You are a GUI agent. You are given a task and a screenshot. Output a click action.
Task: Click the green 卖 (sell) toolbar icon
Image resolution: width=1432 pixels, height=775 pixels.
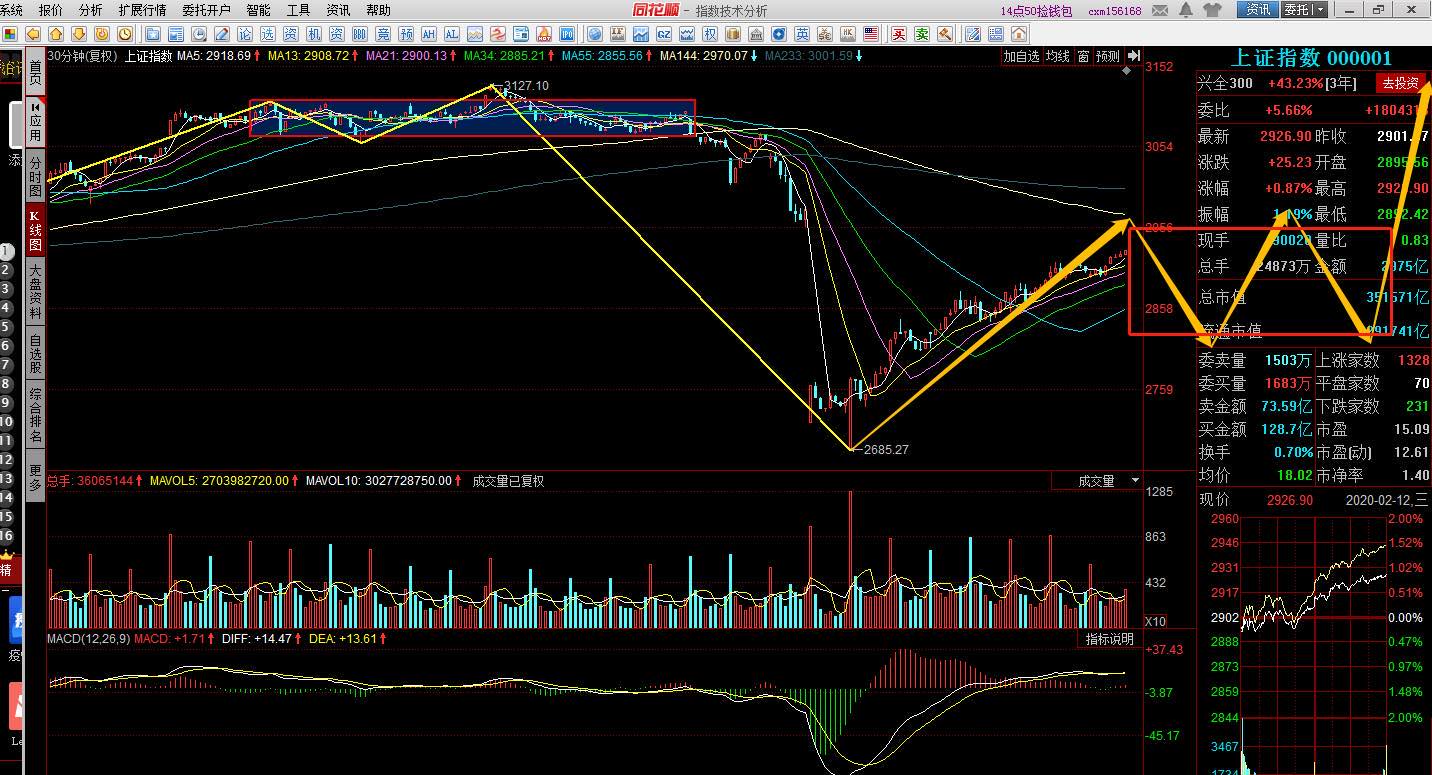(922, 35)
